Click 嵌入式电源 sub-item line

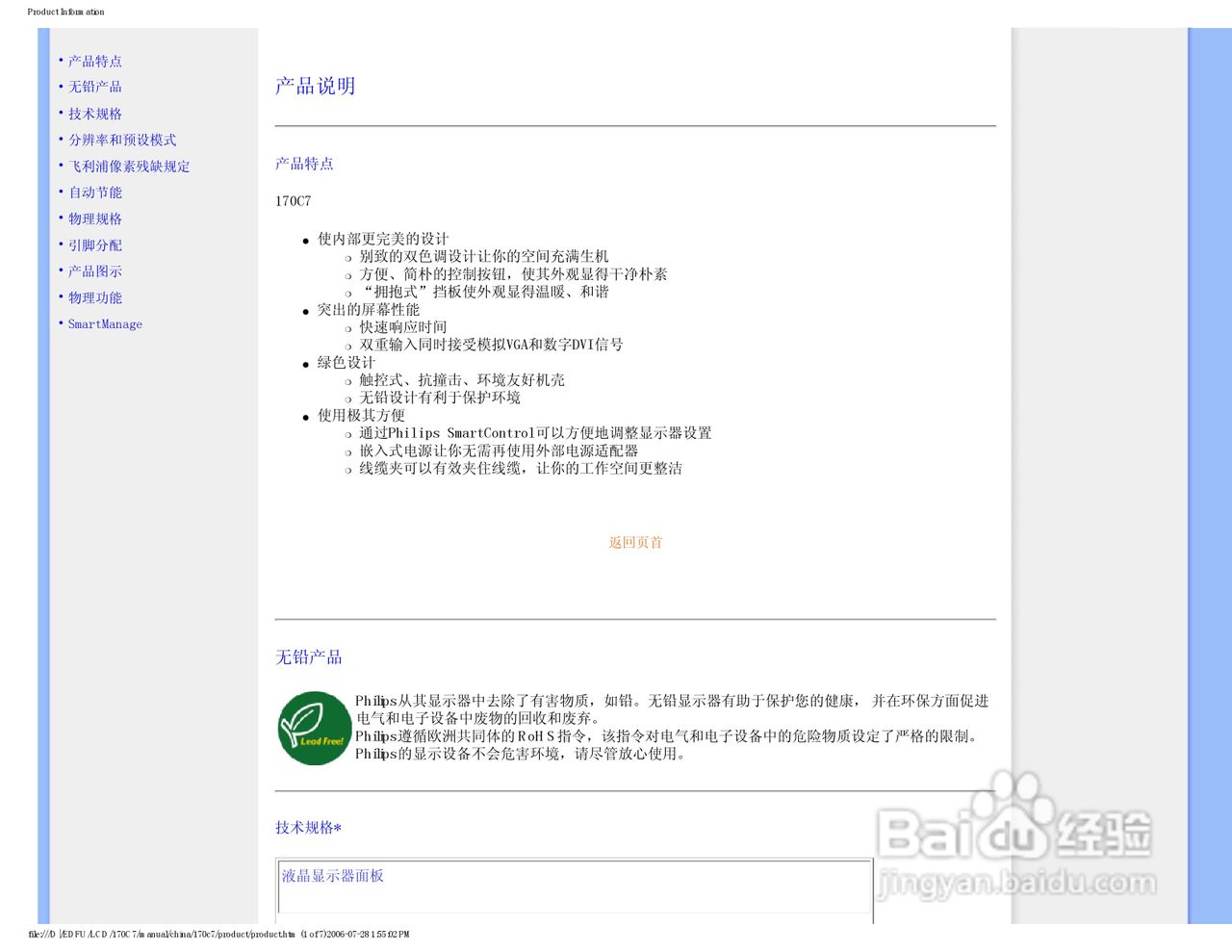click(x=499, y=450)
